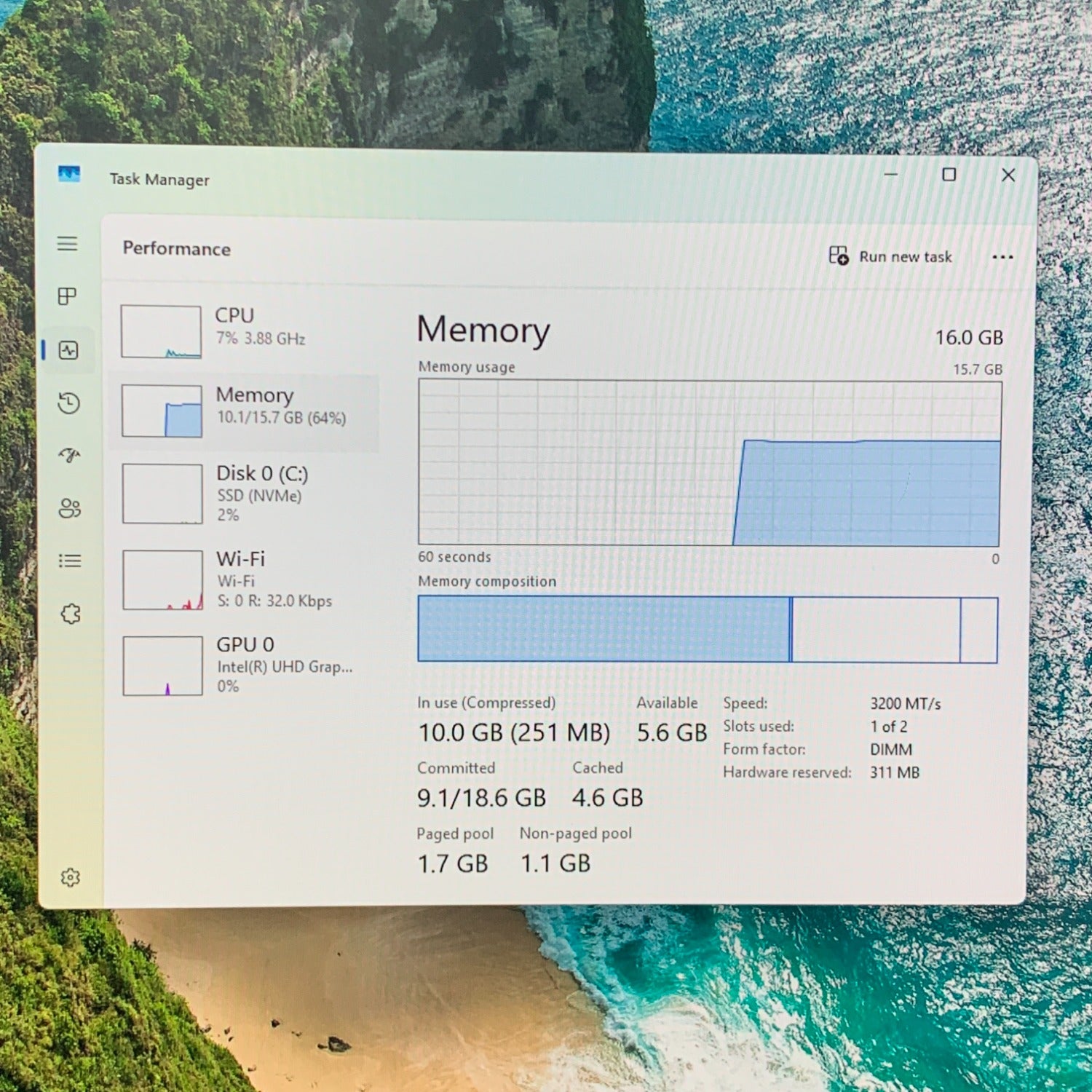Click the Memory composition bar
Screen dimensions: 1092x1092
708,630
